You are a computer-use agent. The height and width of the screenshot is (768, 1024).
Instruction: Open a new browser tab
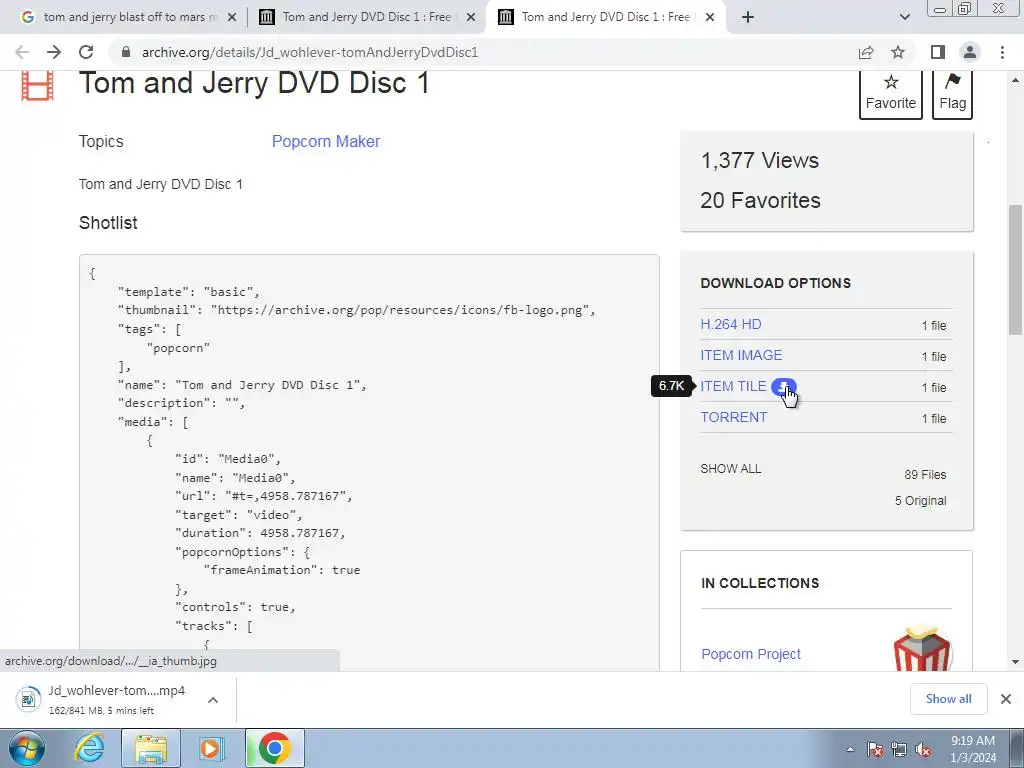pyautogui.click(x=748, y=17)
